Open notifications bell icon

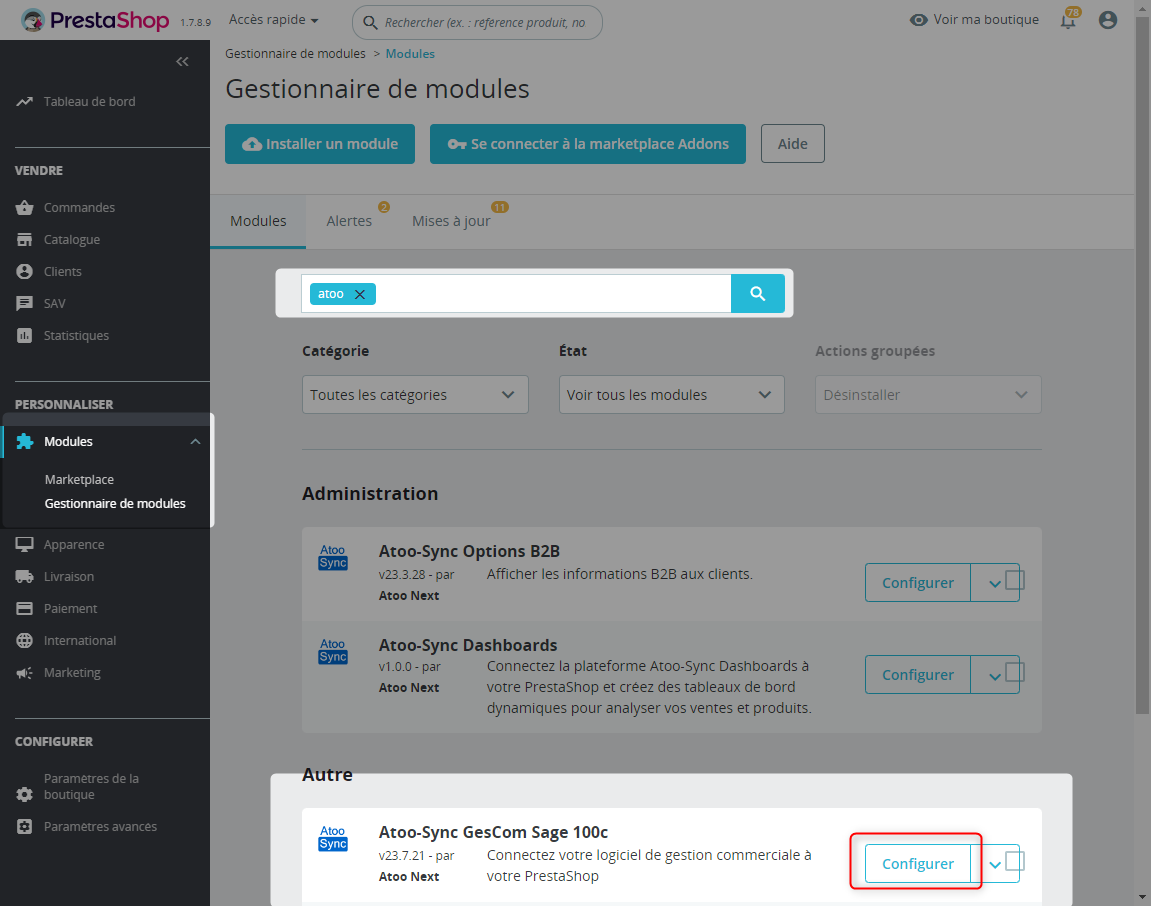pyautogui.click(x=1069, y=20)
